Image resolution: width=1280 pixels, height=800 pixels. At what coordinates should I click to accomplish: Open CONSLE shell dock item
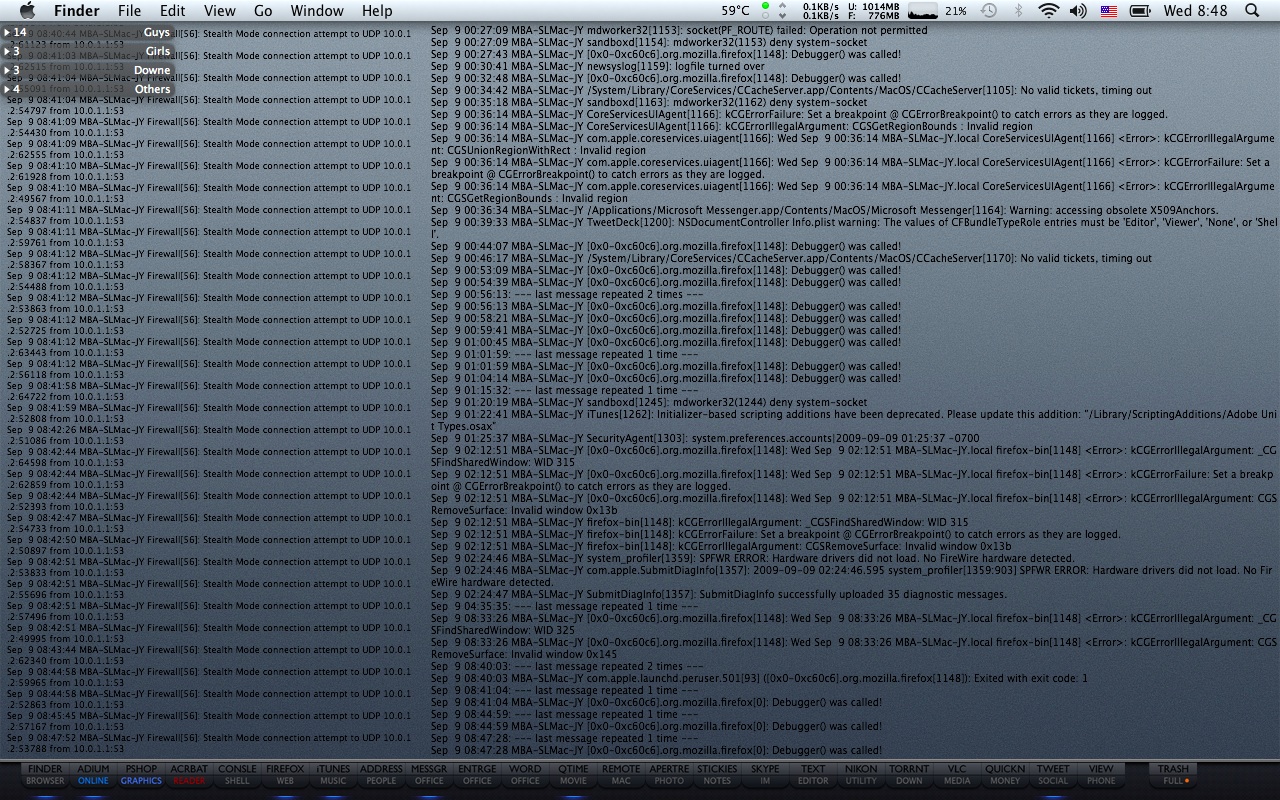237,775
